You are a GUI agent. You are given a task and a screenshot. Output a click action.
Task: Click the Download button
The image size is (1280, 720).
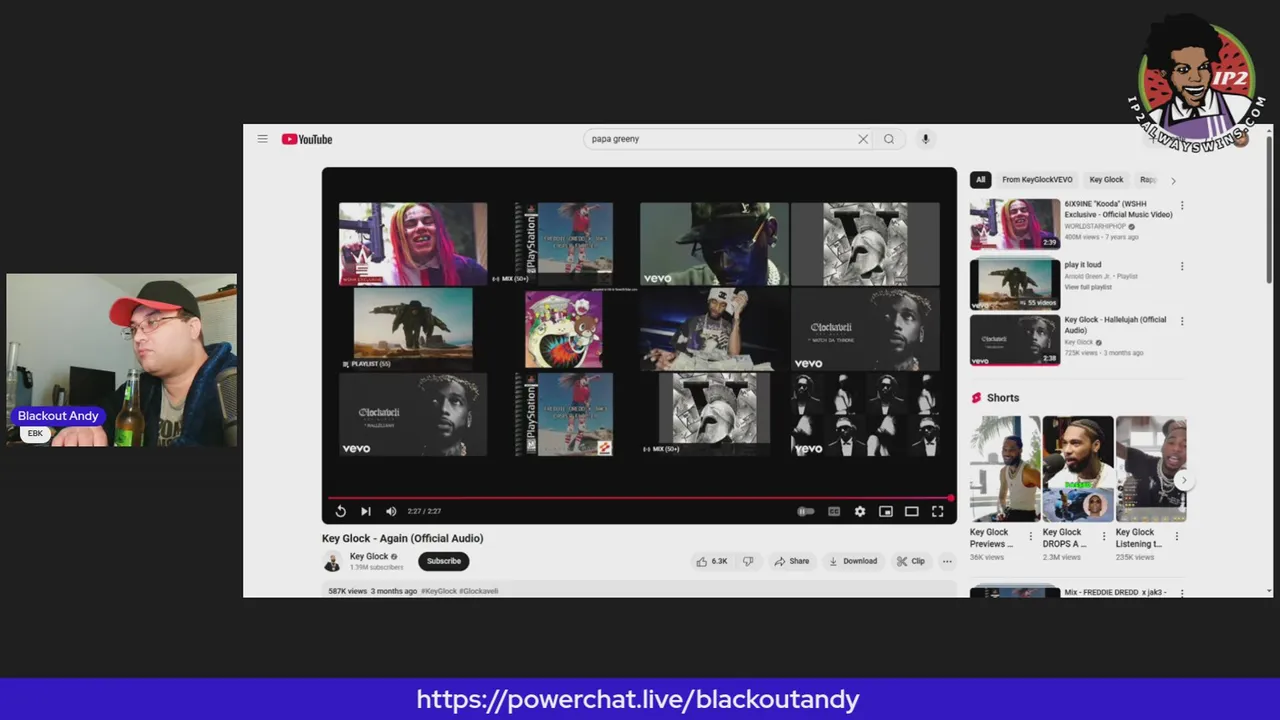tap(853, 561)
